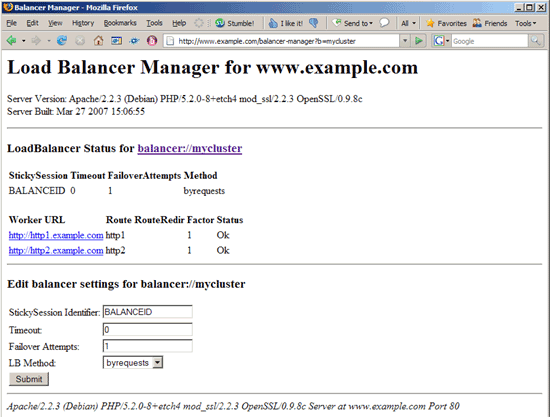Click the thumbs-down dislike icon
550x417 pixels.
point(314,23)
